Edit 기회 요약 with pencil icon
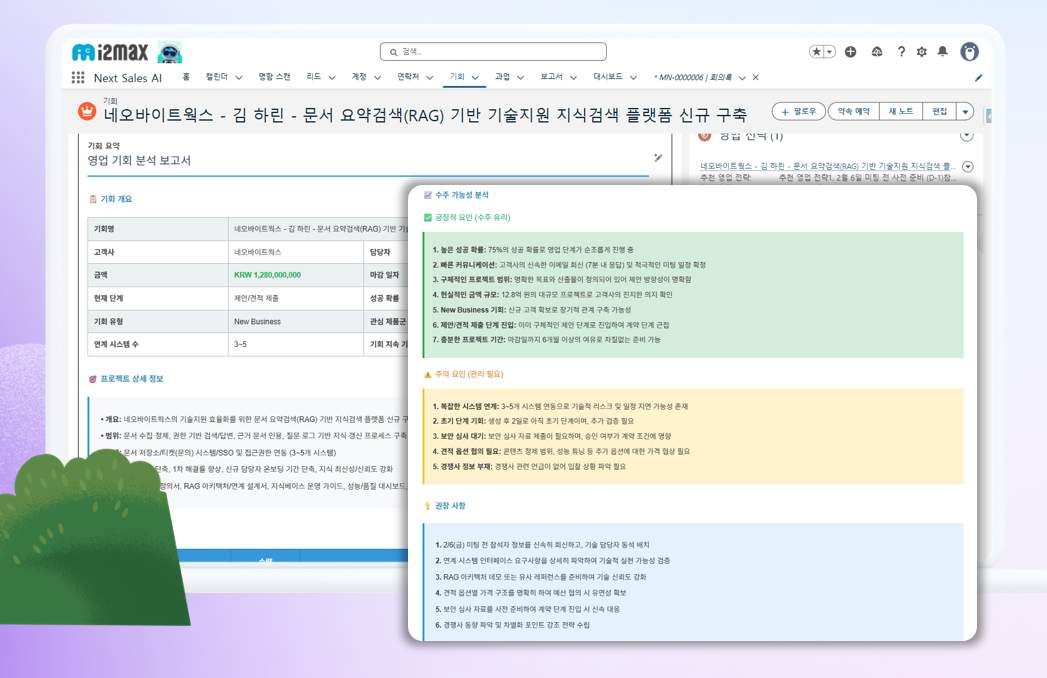1047x678 pixels. click(658, 158)
